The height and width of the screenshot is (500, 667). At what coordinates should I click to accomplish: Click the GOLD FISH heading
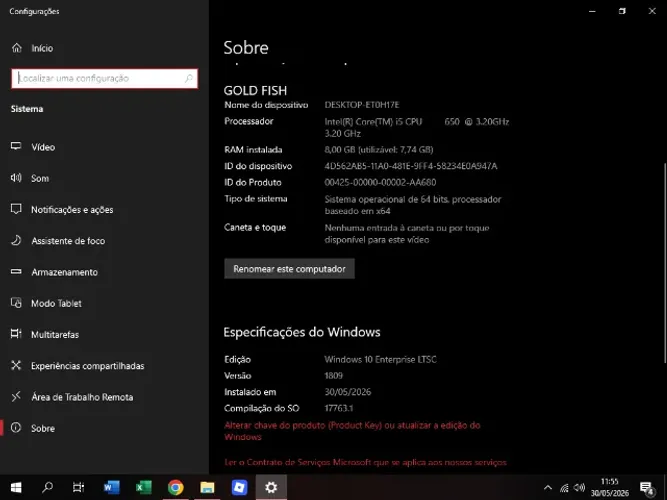point(255,90)
